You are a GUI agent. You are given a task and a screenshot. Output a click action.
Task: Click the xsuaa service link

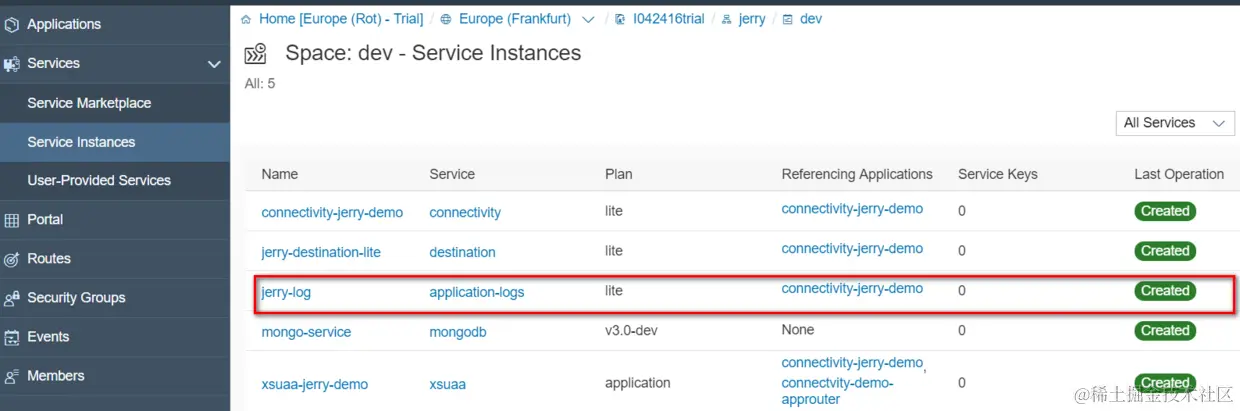click(x=447, y=384)
